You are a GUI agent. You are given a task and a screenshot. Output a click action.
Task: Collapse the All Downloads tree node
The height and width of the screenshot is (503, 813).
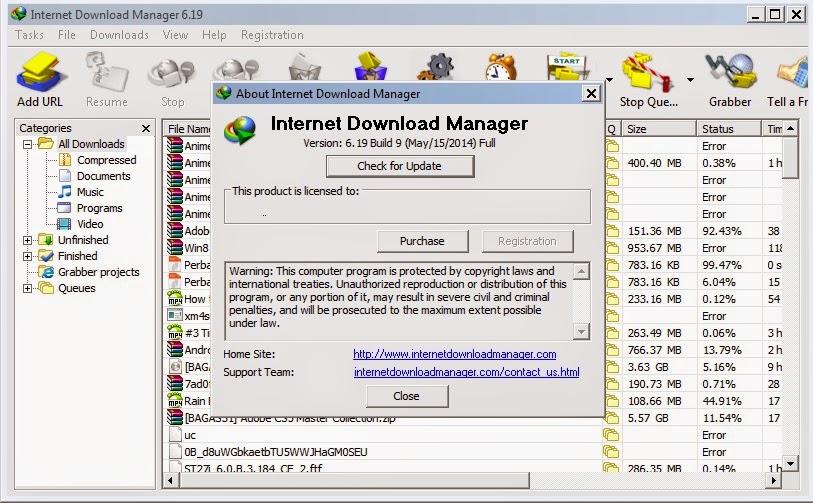[27, 144]
